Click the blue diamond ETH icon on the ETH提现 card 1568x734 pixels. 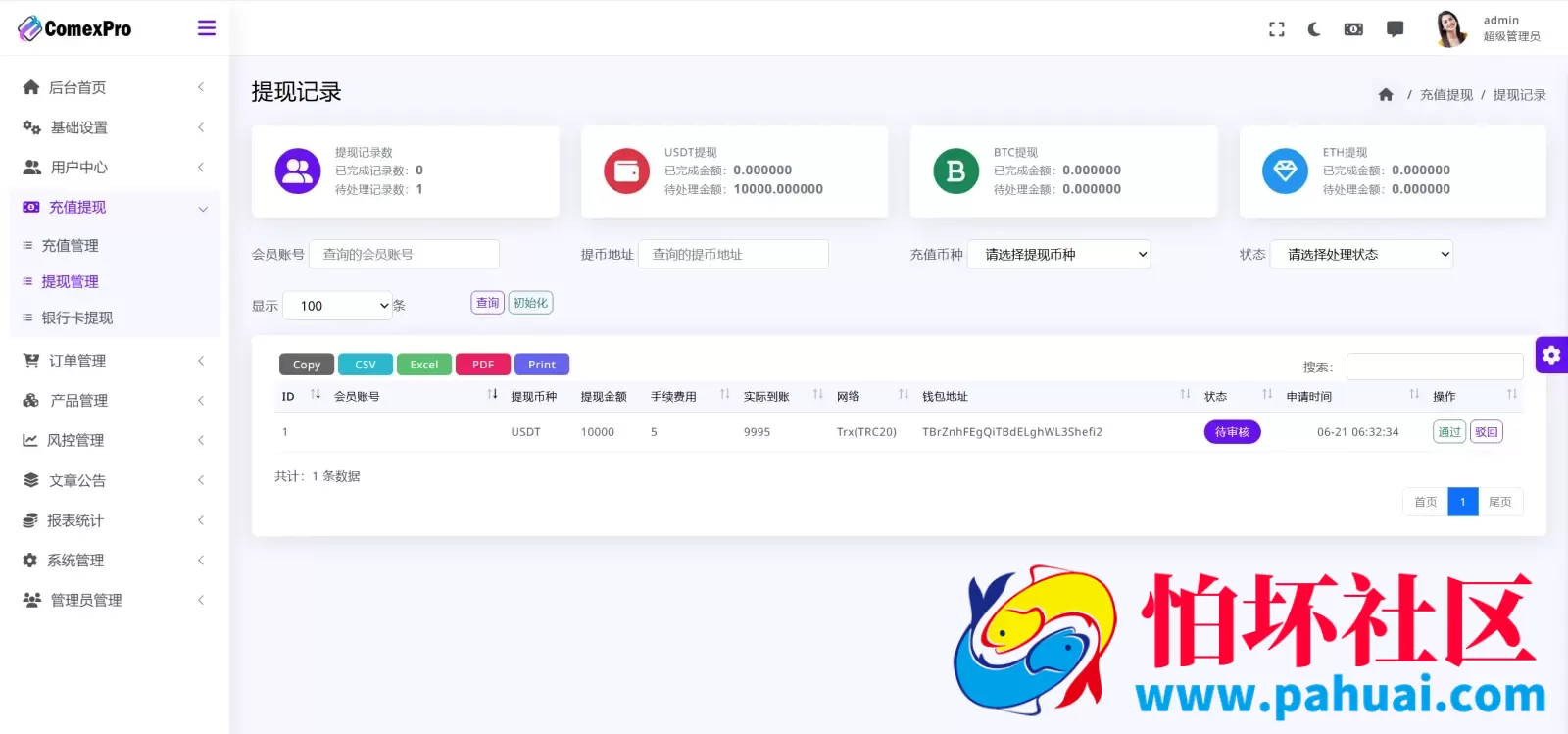click(x=1286, y=171)
